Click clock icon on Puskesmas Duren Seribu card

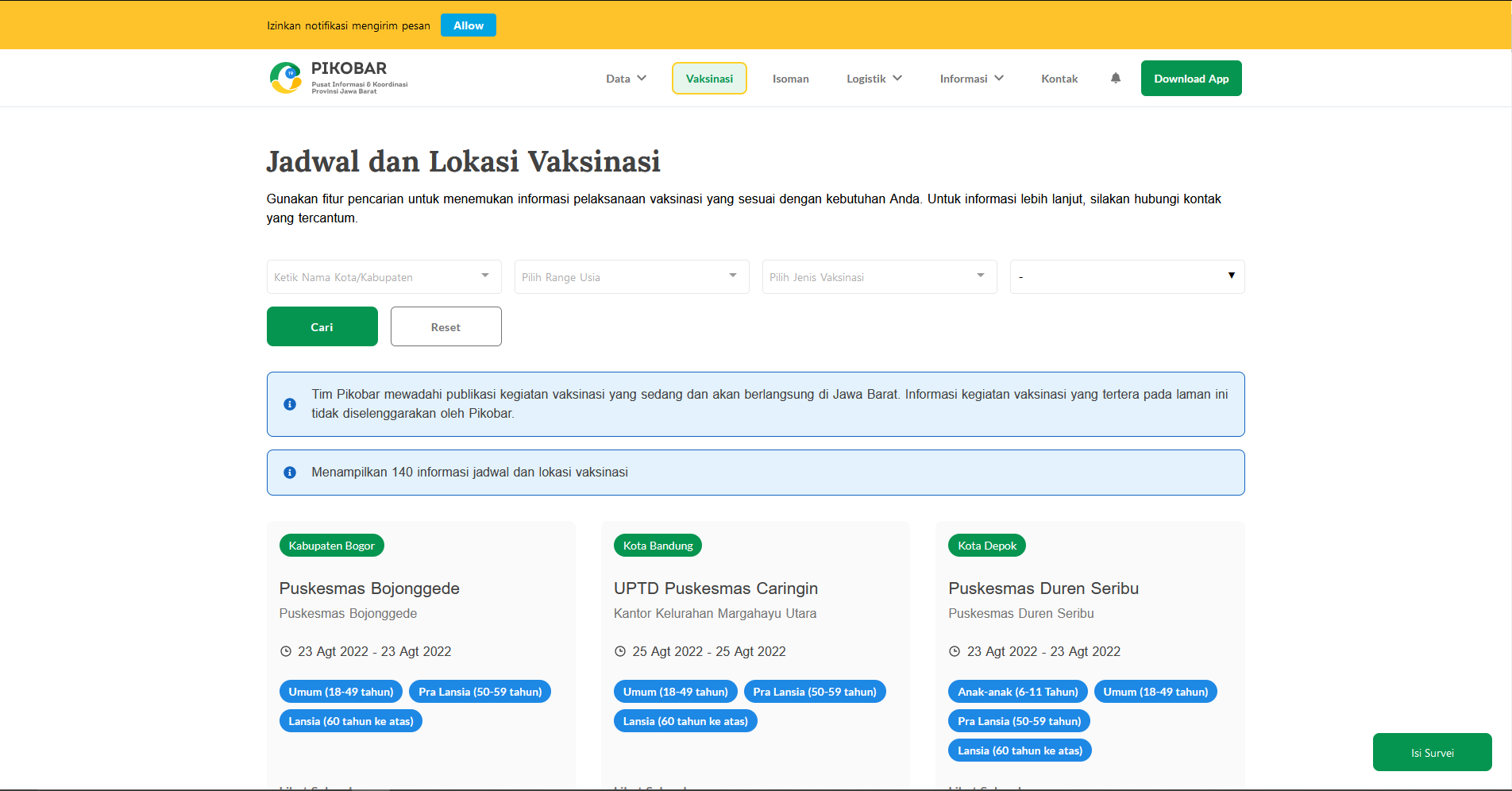point(955,651)
